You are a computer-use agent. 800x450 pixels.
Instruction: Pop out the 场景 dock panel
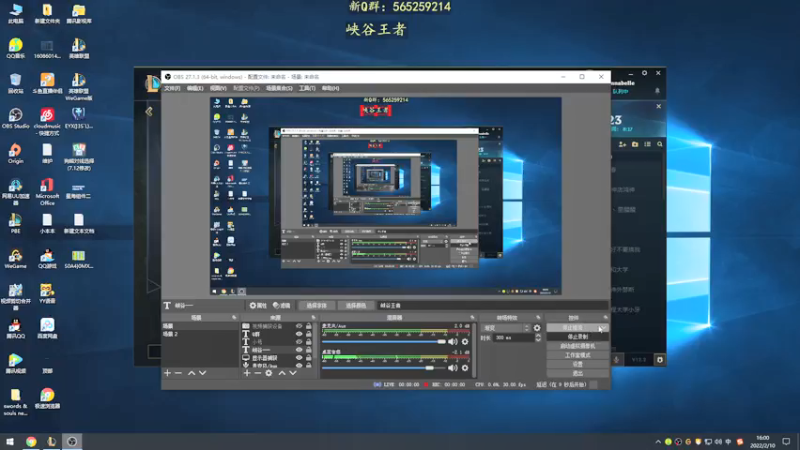[234, 317]
